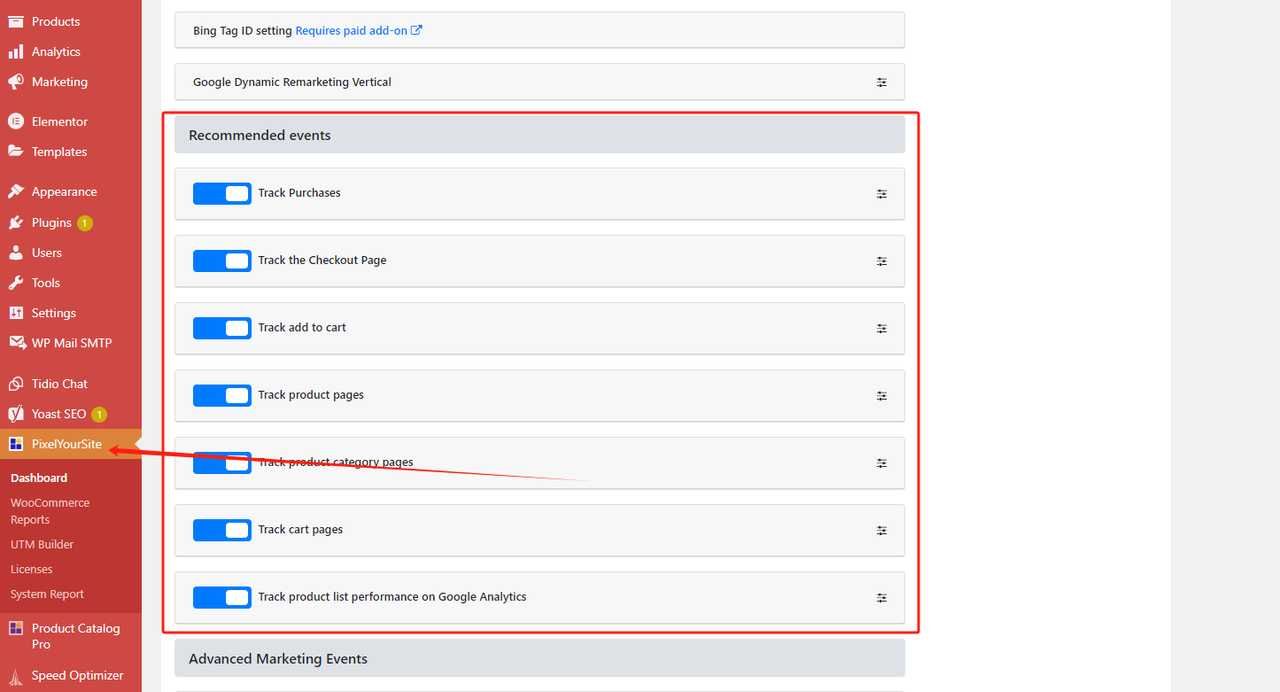This screenshot has width=1280, height=692.
Task: Click the Settings sliders icon in sidebar
Action: (x=16, y=313)
